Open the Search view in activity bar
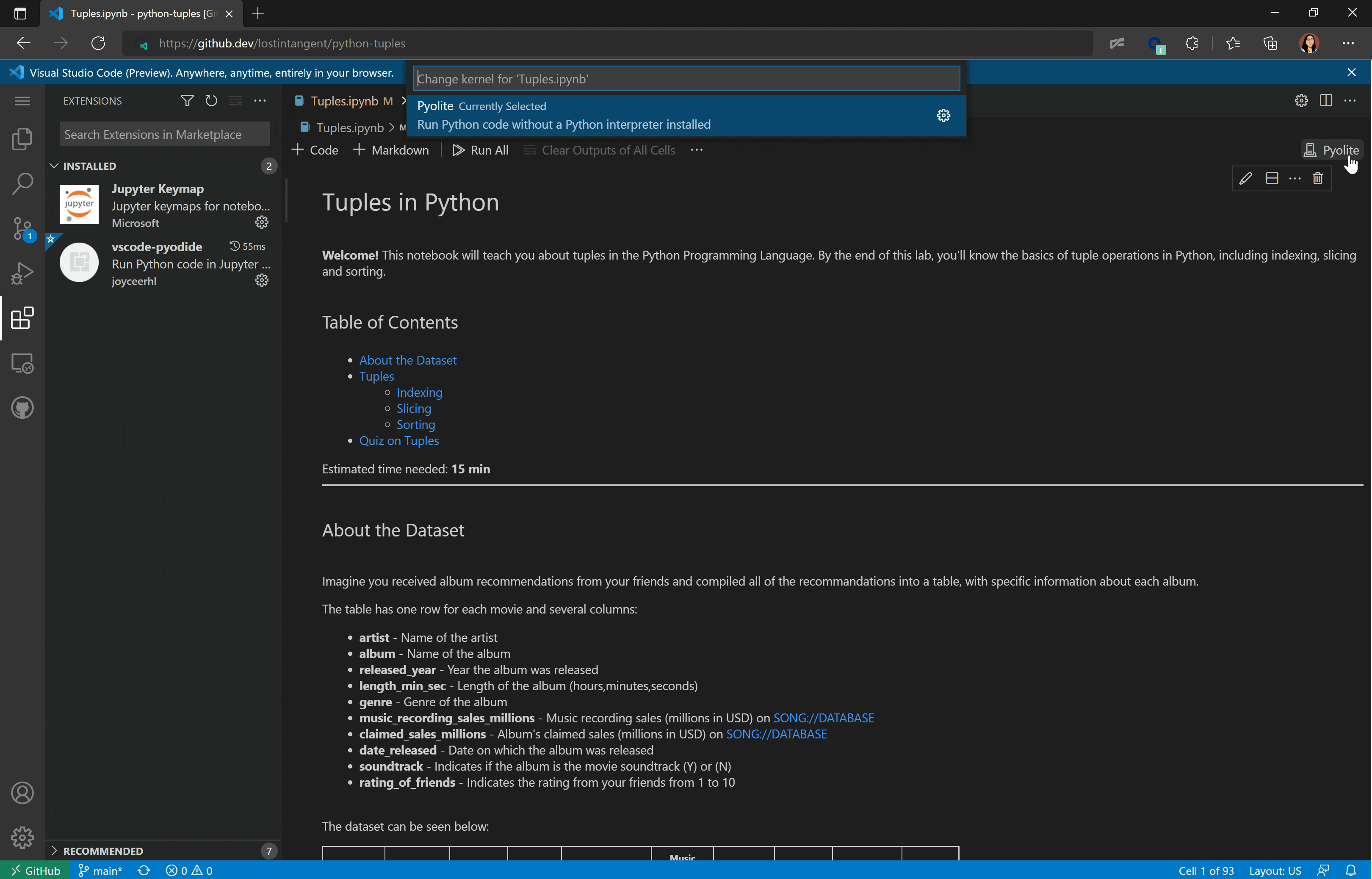The width and height of the screenshot is (1372, 879). click(22, 183)
